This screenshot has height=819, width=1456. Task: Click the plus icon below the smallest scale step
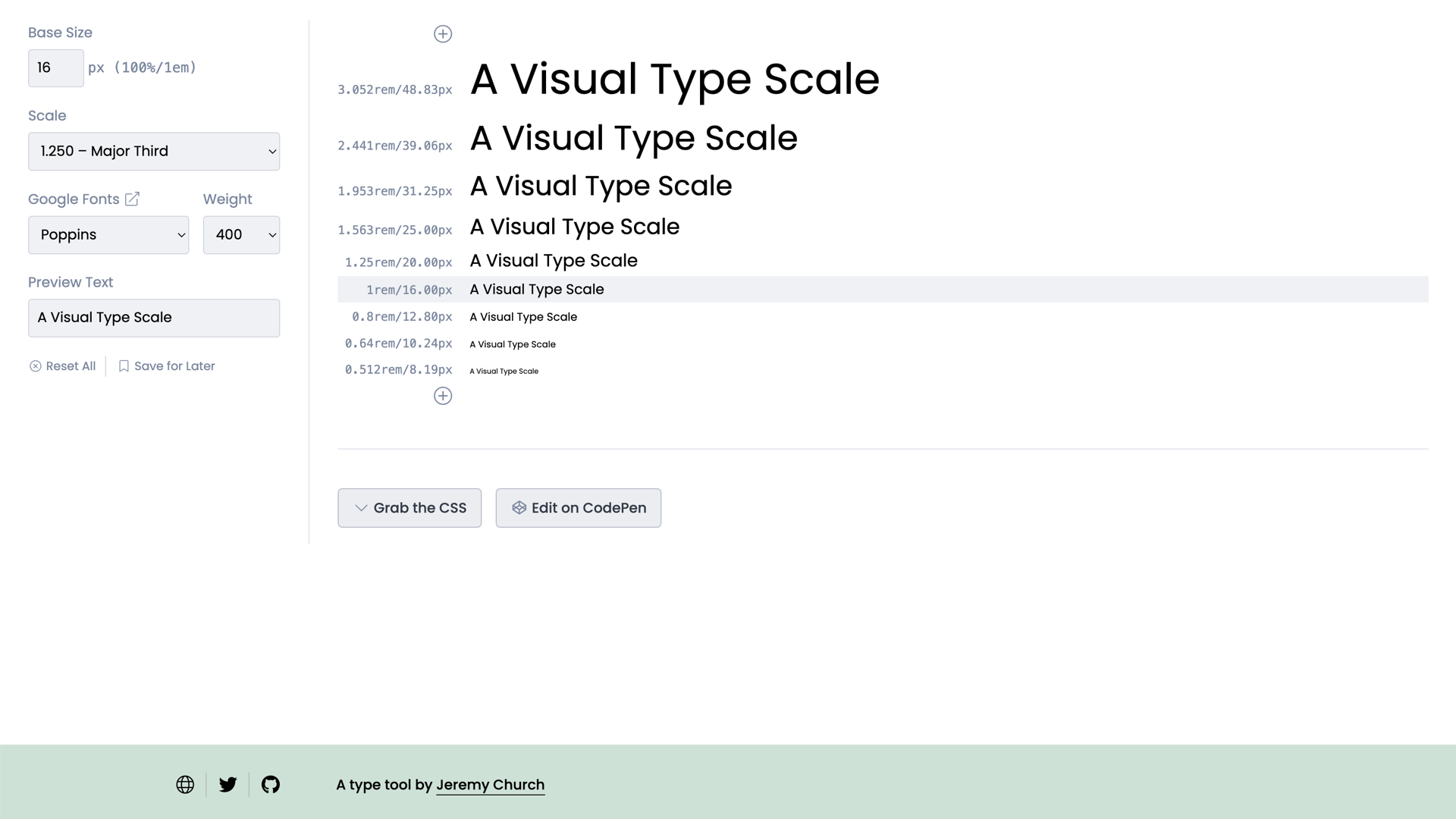click(x=443, y=395)
